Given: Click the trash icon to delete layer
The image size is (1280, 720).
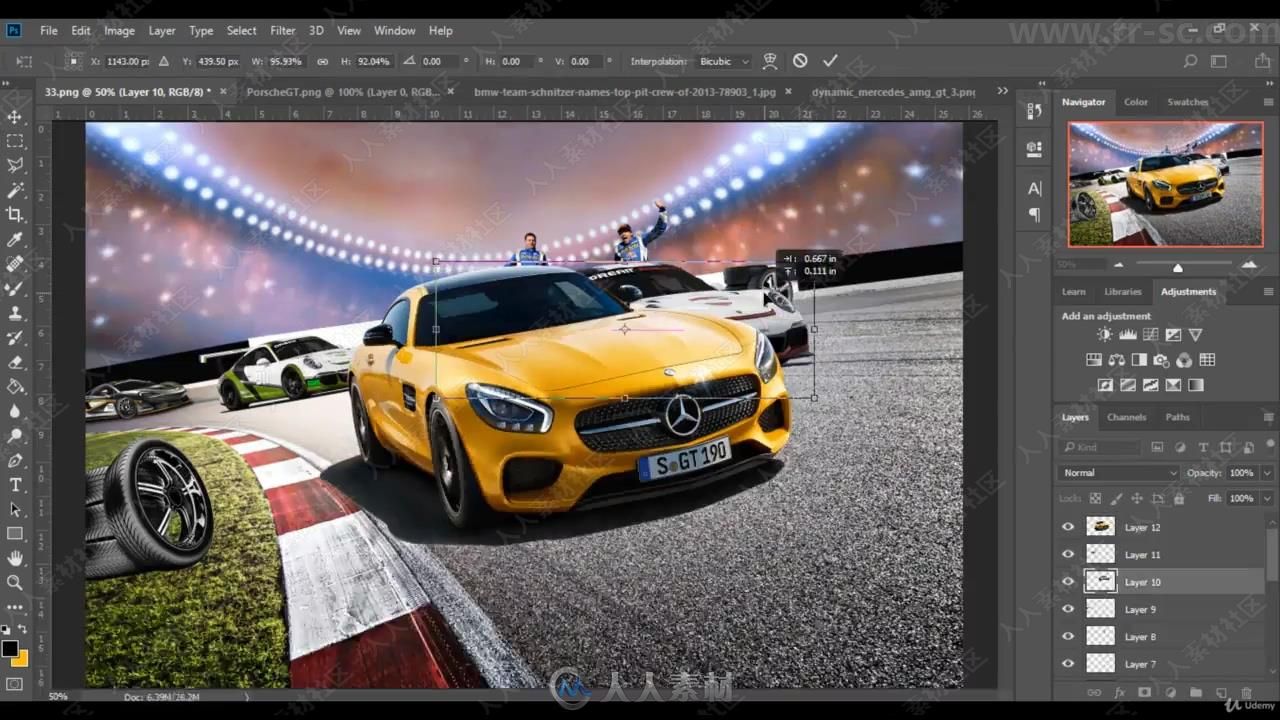Looking at the screenshot, I should 1246,692.
